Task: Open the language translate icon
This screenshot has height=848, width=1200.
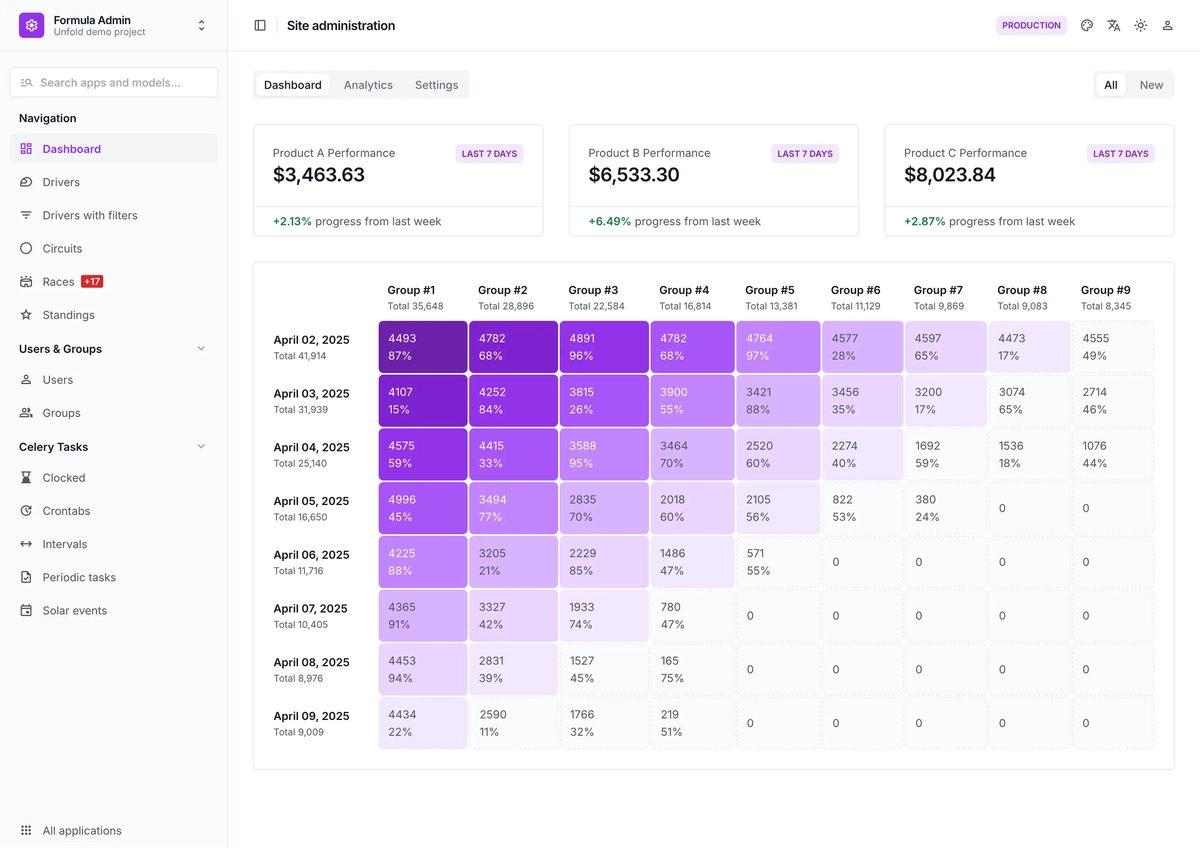Action: pos(1114,26)
